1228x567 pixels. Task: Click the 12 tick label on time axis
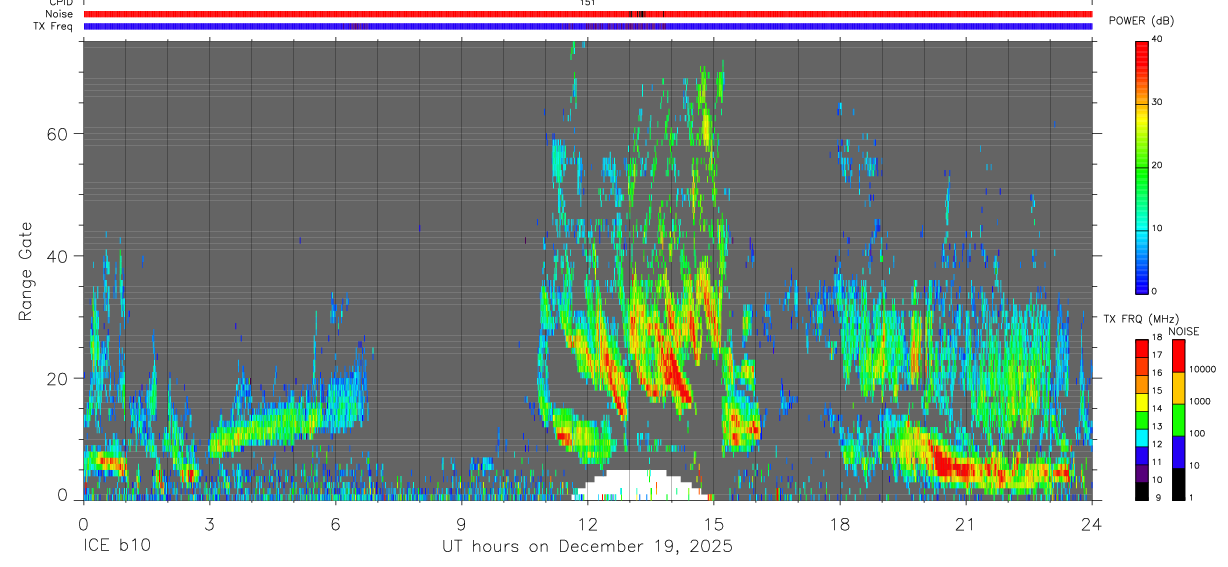pos(587,525)
